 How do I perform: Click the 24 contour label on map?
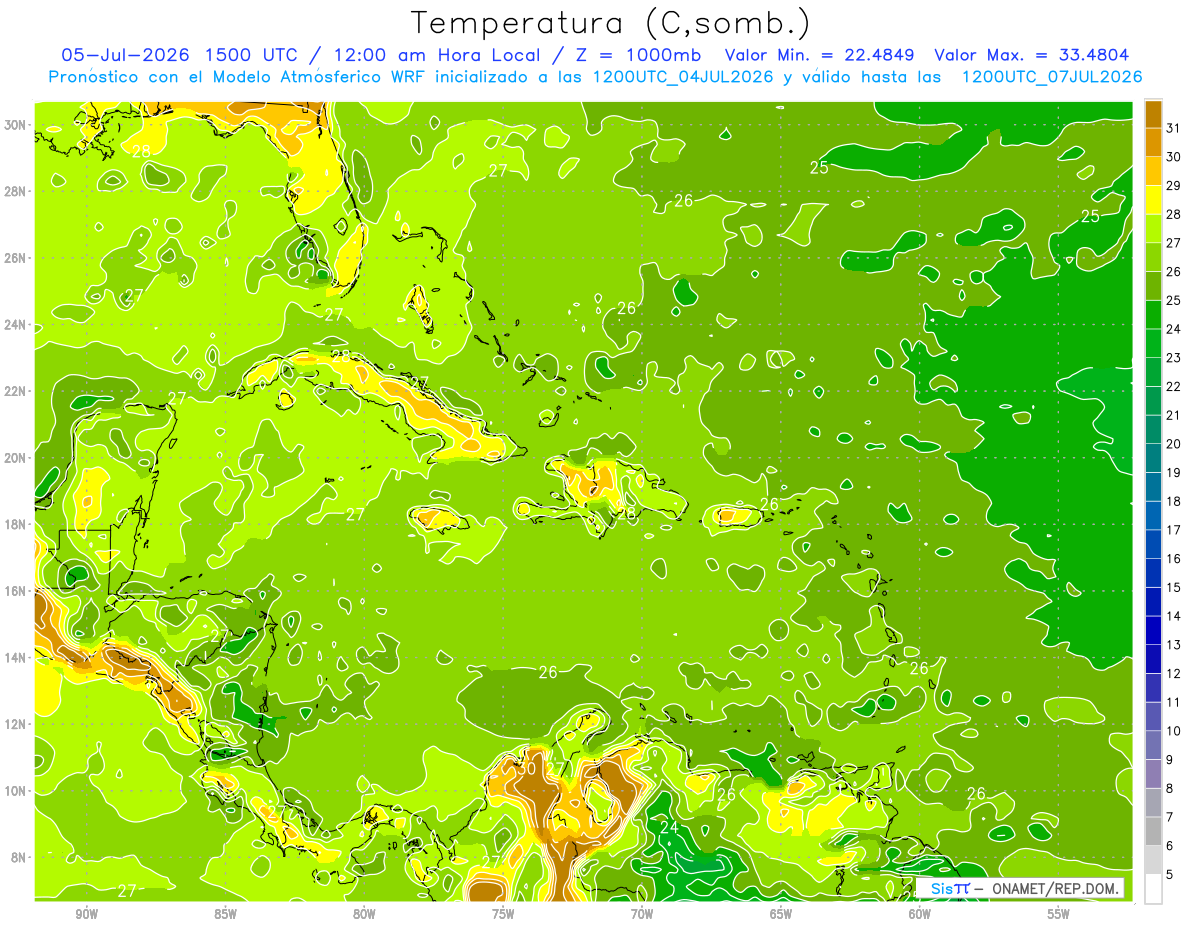[x=669, y=827]
